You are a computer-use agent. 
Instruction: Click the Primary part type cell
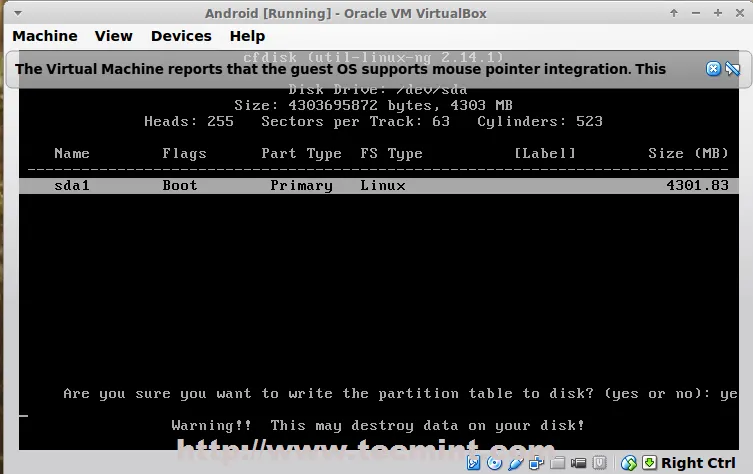tap(301, 186)
